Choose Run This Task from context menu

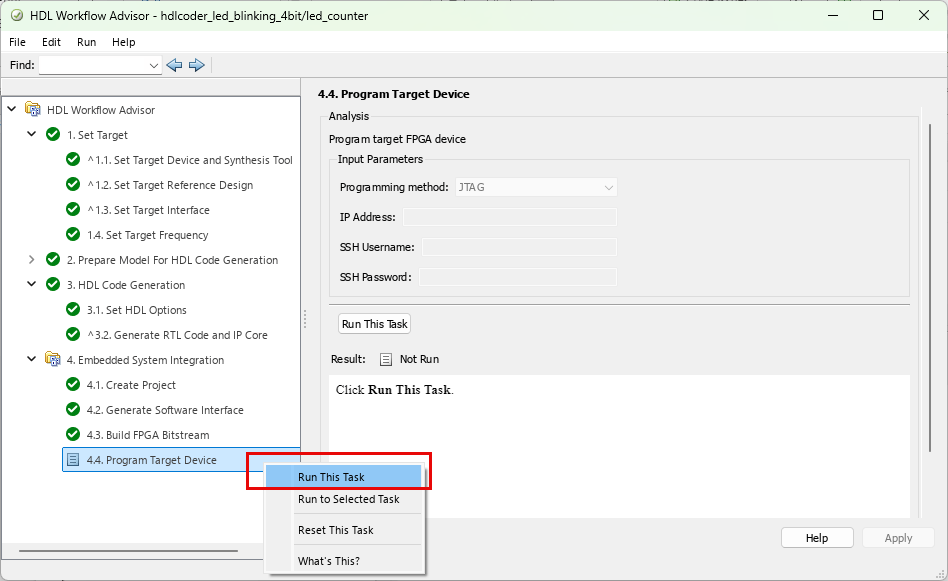click(331, 477)
